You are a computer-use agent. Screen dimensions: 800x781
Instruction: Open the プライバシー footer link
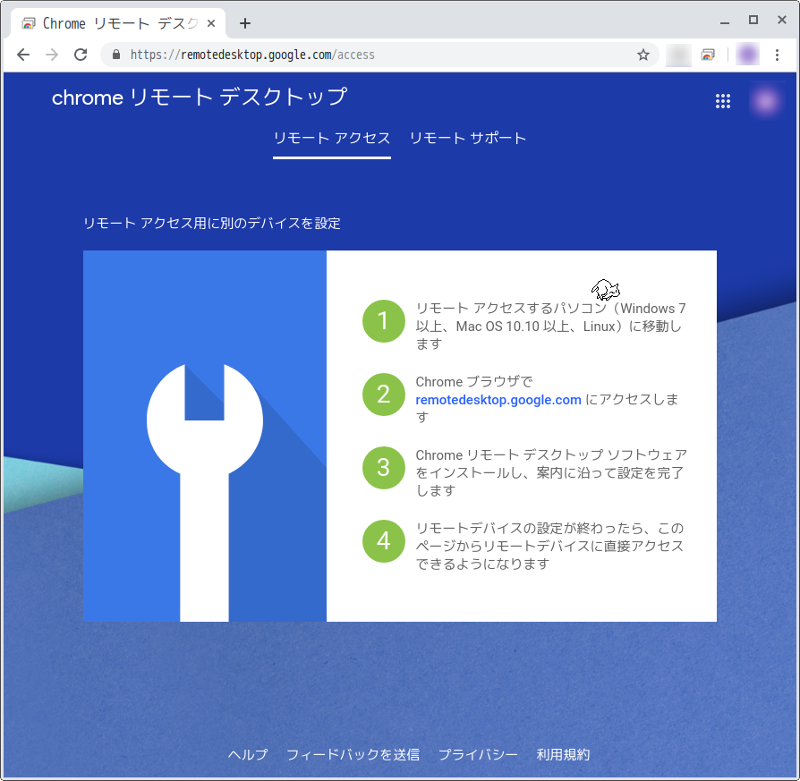pos(478,754)
